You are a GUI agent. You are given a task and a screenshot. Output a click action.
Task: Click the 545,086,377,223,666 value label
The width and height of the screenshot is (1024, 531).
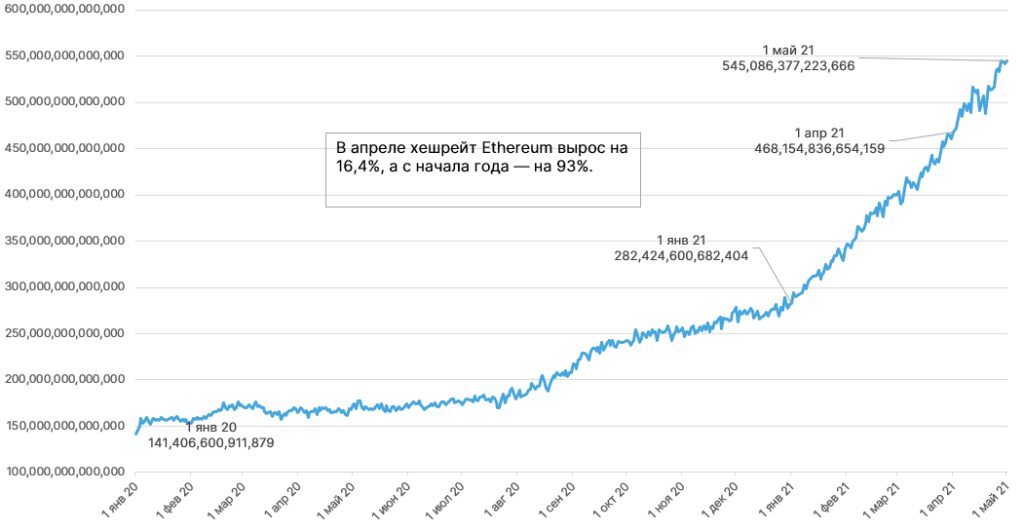coord(788,65)
